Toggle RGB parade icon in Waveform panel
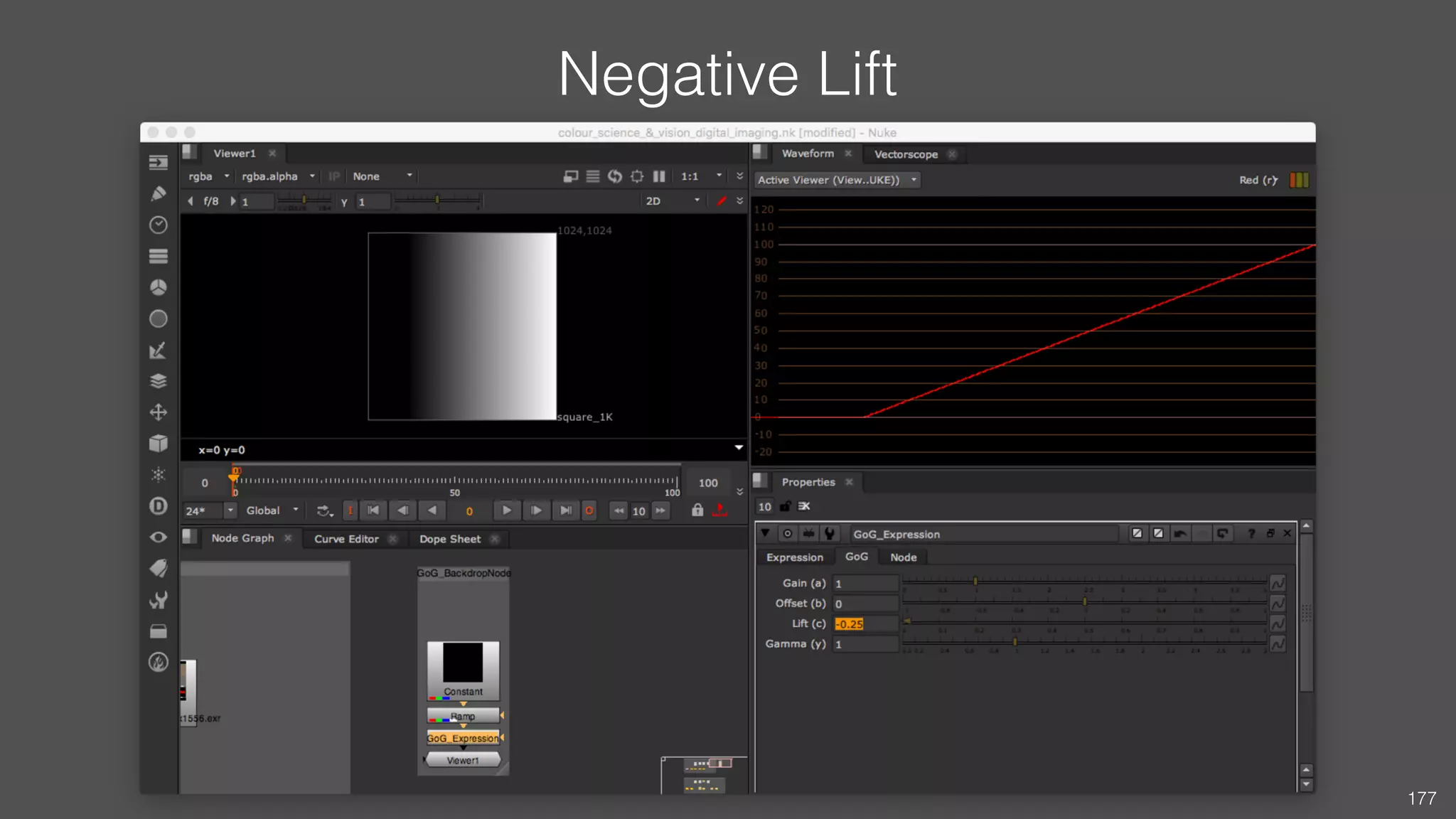The image size is (1456, 819). point(1299,180)
